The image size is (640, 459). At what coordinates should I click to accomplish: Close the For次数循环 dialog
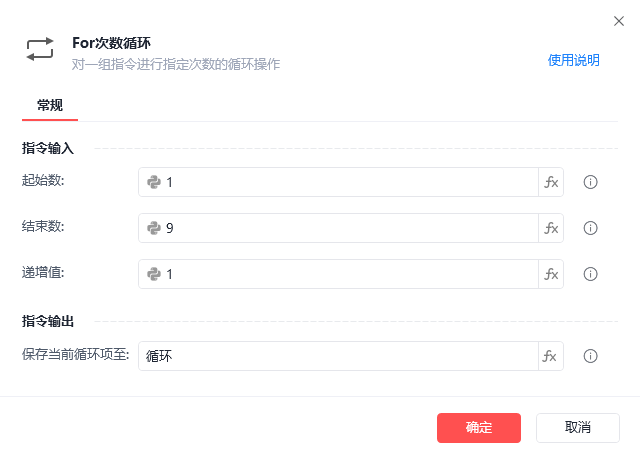click(618, 20)
